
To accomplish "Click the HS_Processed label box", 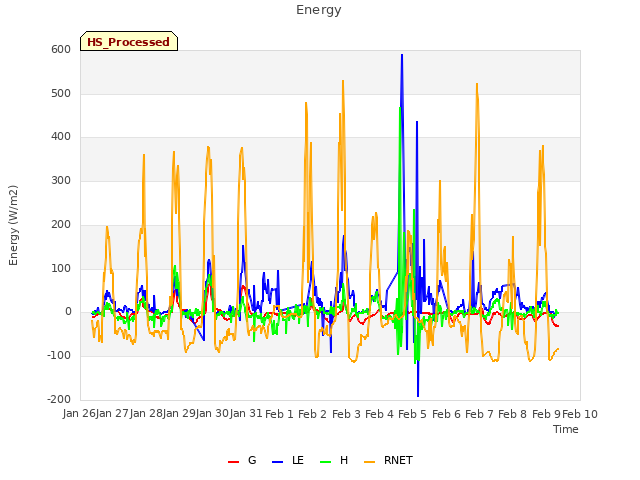I will [x=129, y=41].
